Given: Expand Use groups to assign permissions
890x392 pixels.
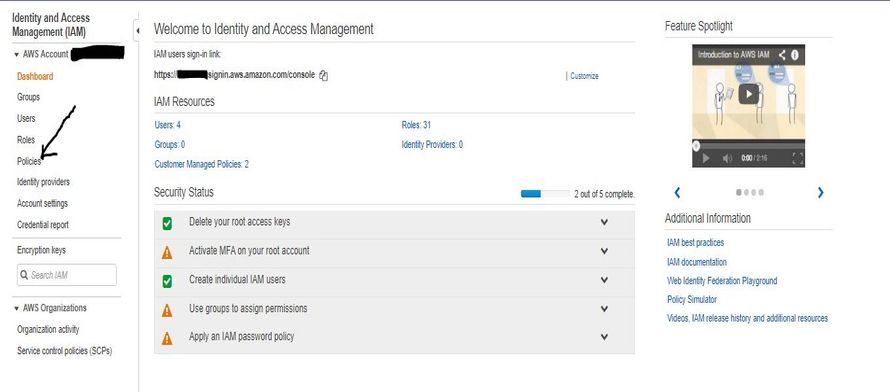Looking at the screenshot, I should pyautogui.click(x=604, y=309).
